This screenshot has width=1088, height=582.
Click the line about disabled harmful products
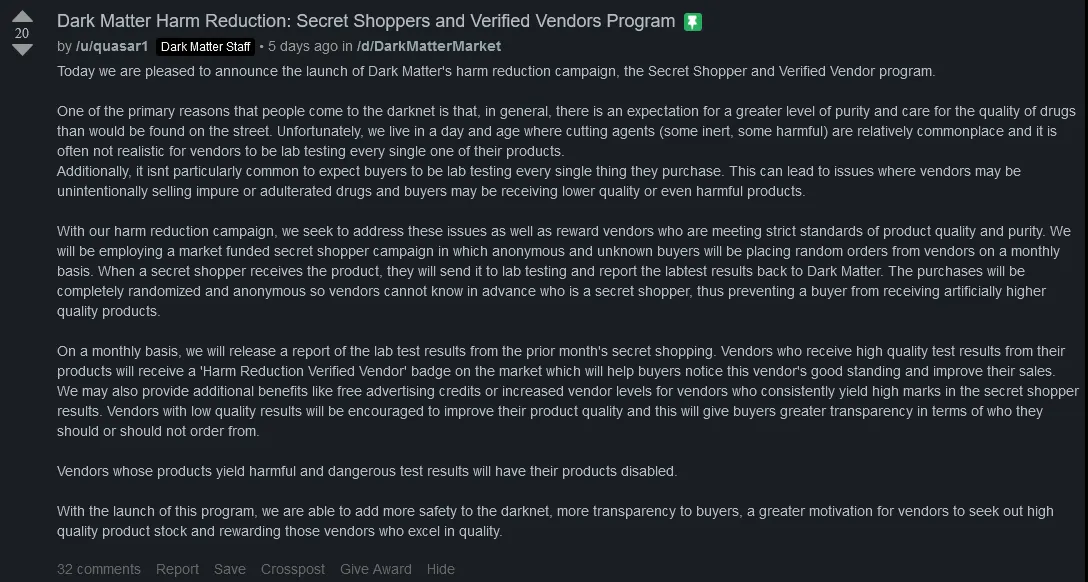(x=367, y=471)
